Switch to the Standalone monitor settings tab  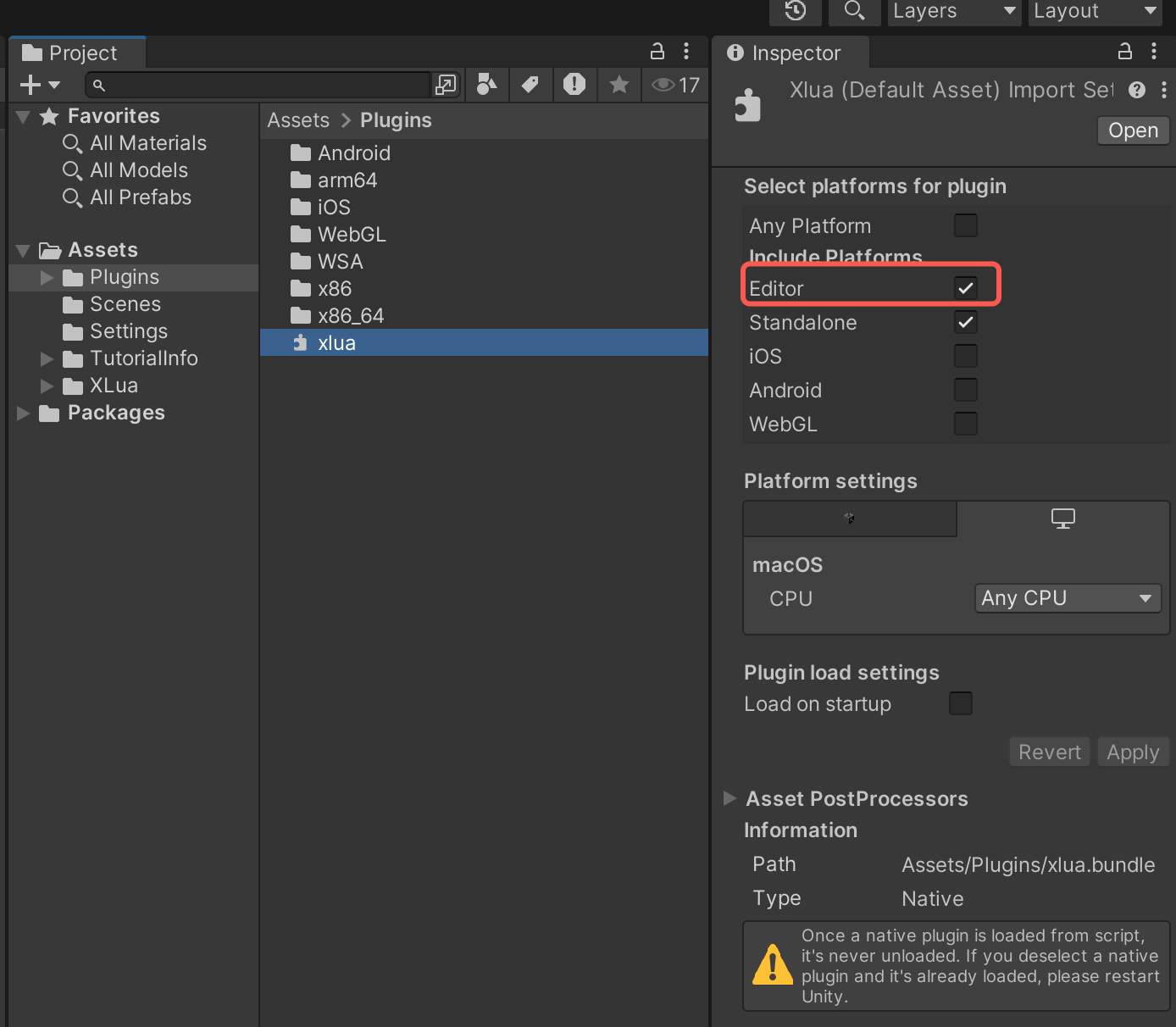click(1063, 519)
